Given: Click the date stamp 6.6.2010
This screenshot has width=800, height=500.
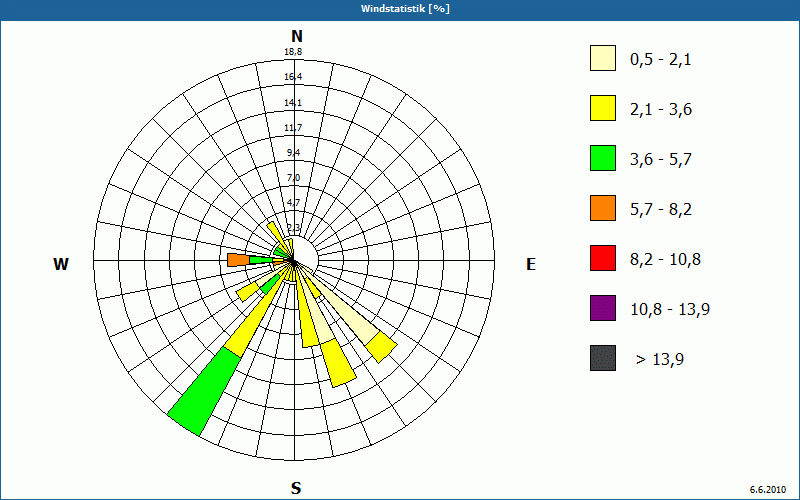Looking at the screenshot, I should click(x=768, y=489).
